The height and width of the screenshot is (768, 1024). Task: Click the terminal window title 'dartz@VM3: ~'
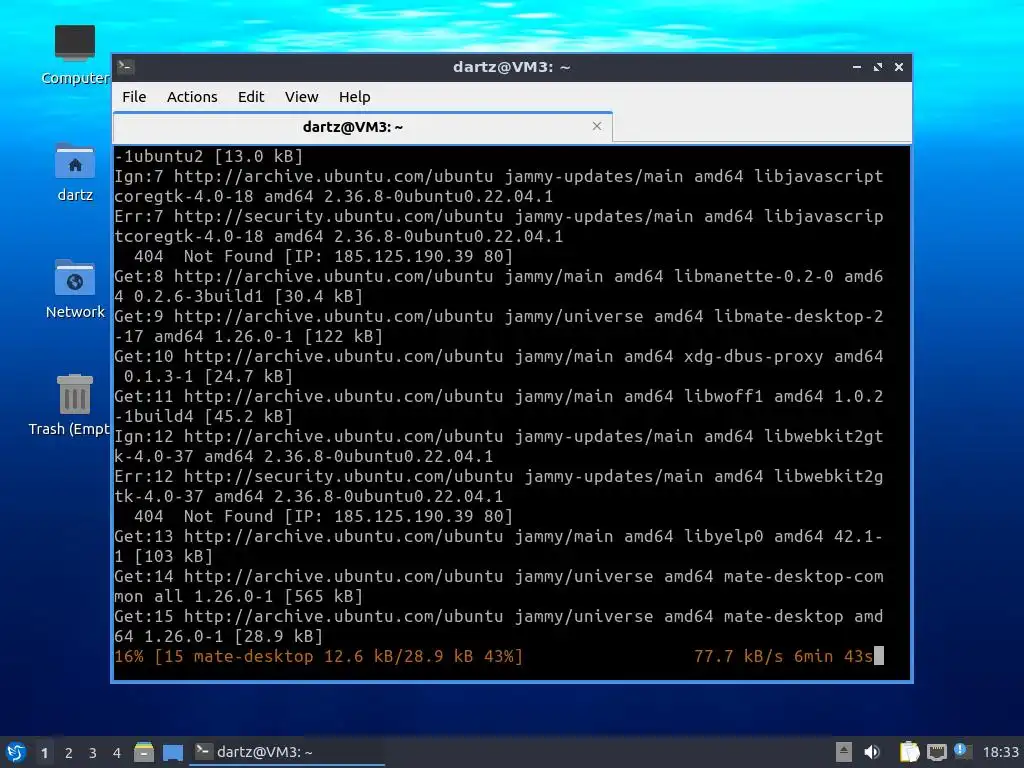[x=511, y=67]
